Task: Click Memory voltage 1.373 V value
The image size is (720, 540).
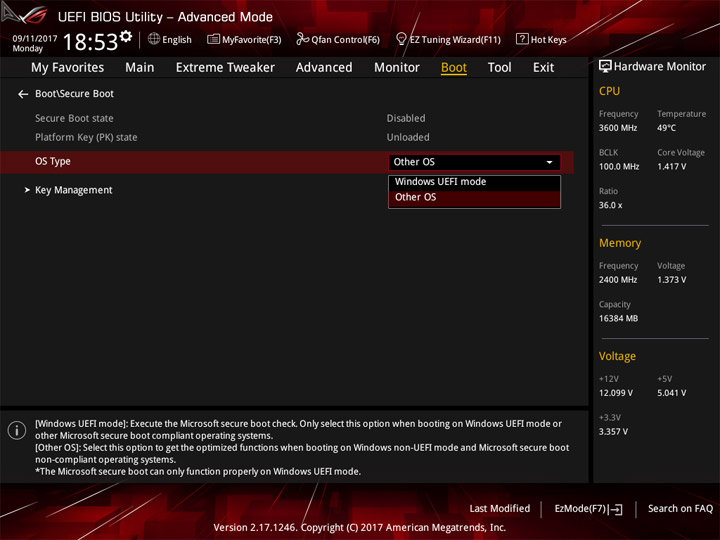Action: (x=671, y=280)
